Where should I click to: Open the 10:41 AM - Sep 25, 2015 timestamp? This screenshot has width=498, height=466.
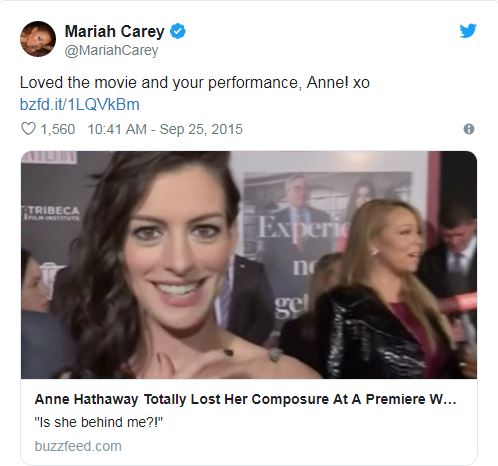[x=165, y=129]
